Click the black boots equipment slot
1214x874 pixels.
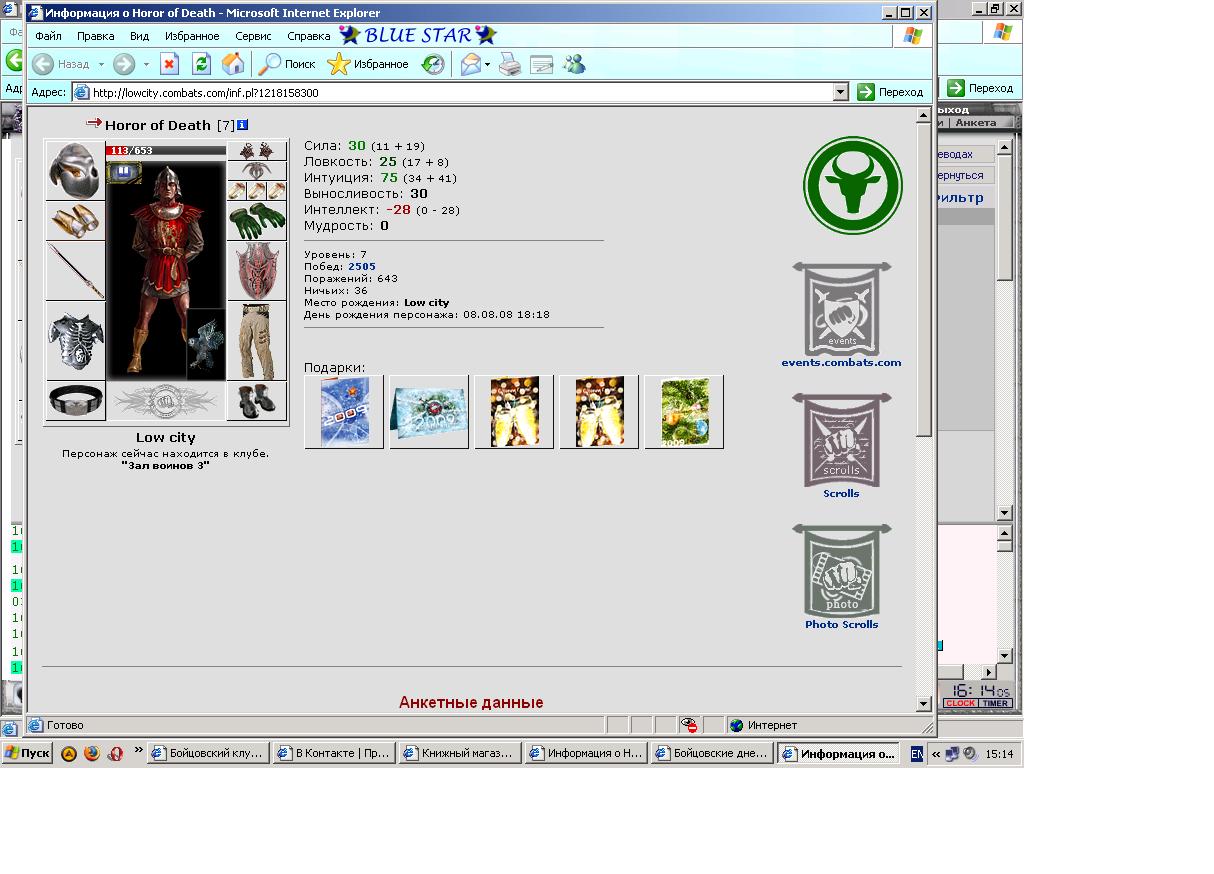(x=257, y=401)
